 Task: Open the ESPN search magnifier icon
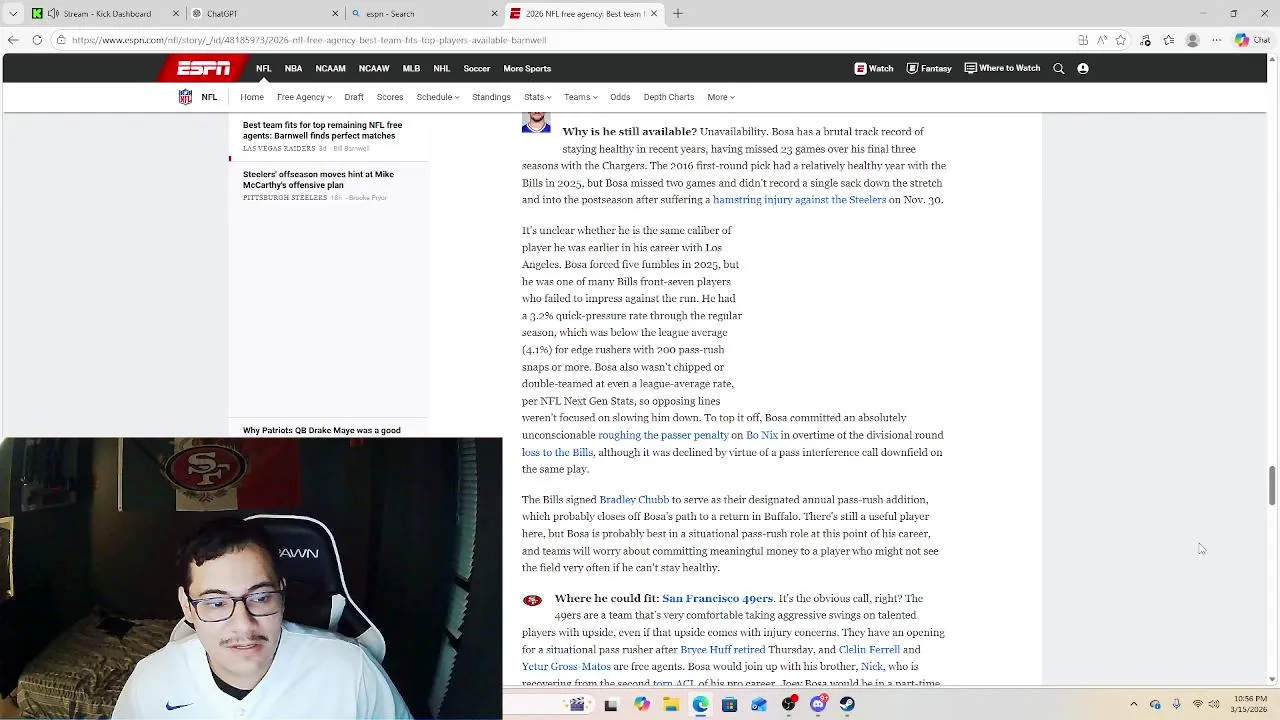(1059, 68)
